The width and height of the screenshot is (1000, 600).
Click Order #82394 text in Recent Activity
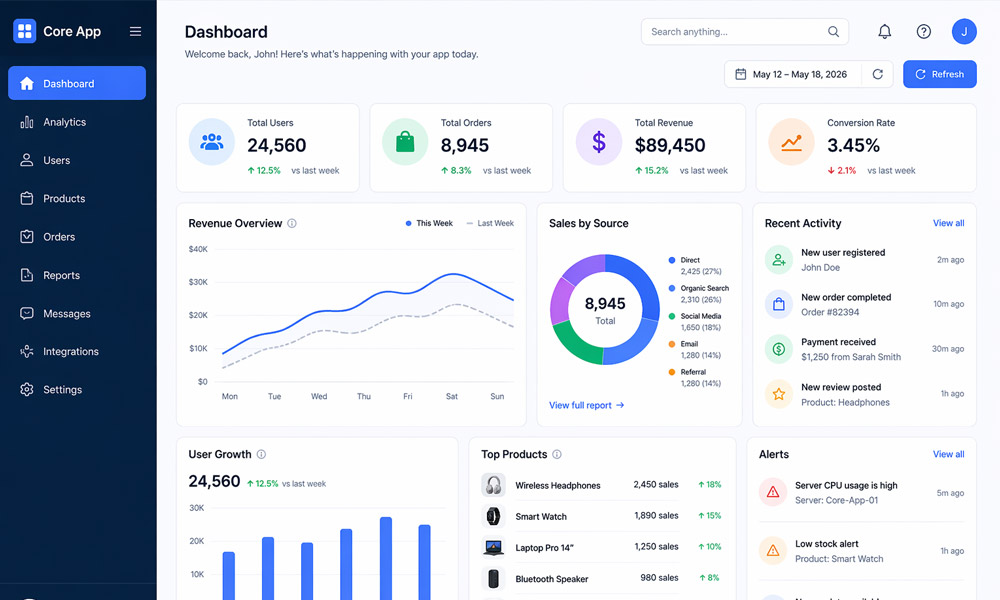click(x=830, y=312)
